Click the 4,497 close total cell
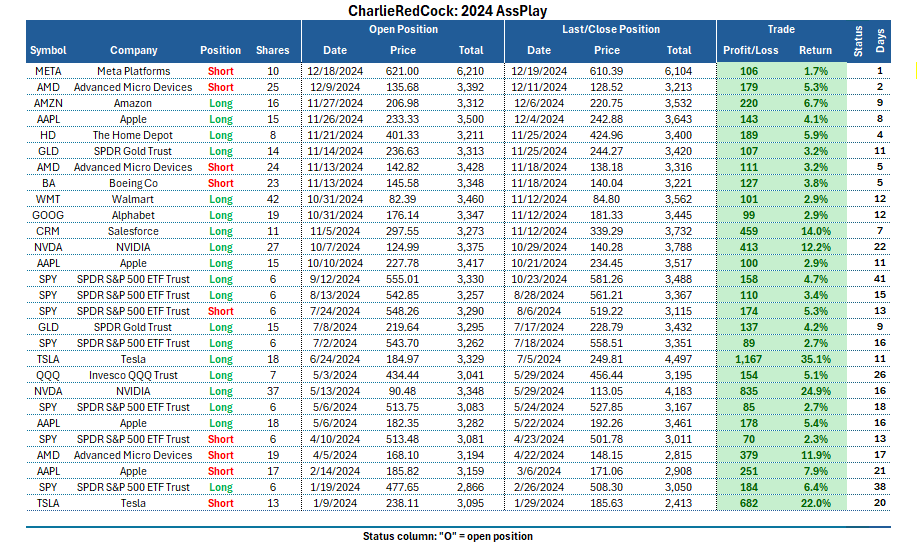Image resolution: width=917 pixels, height=544 pixels. coord(678,359)
